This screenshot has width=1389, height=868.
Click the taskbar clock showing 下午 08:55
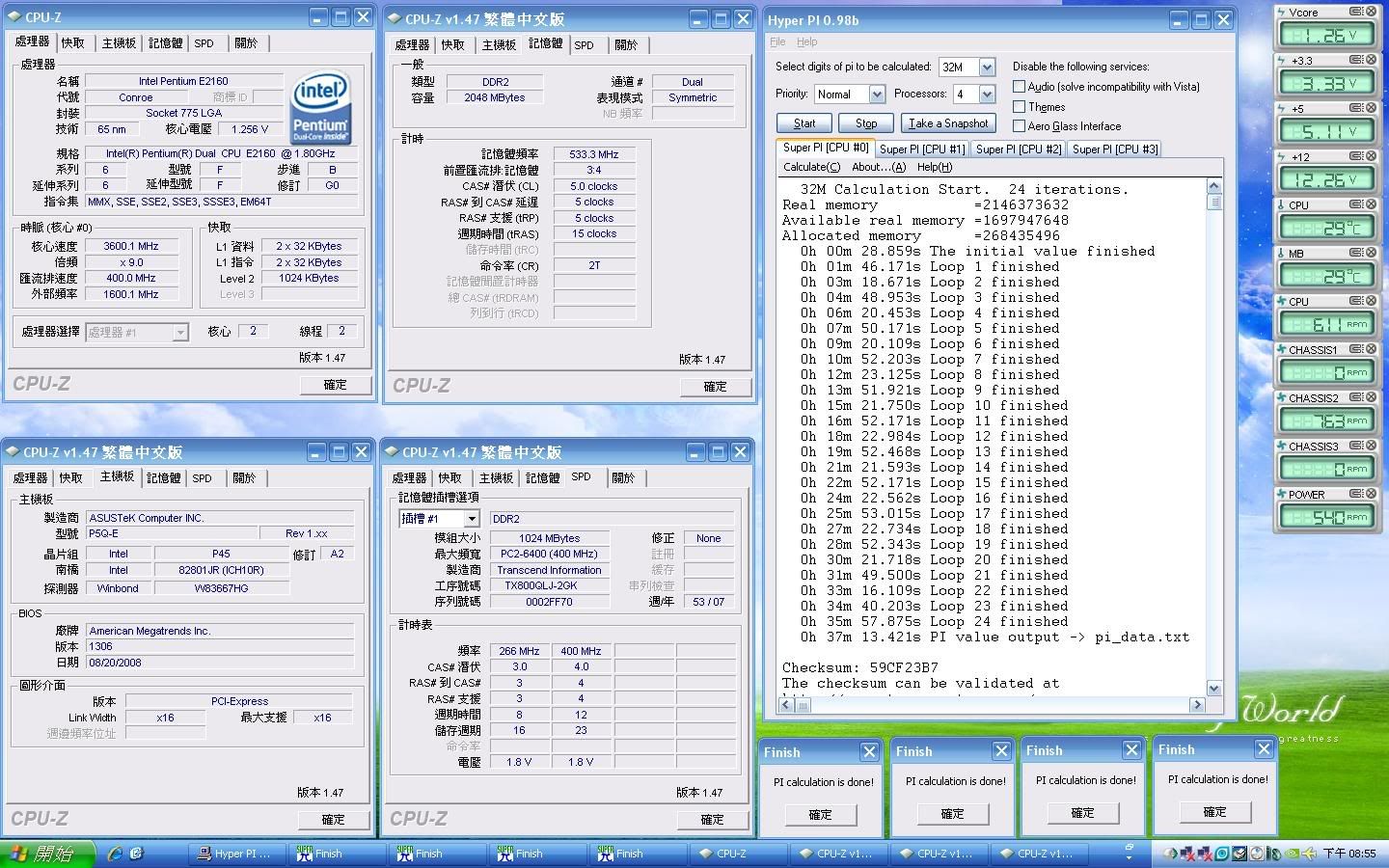click(x=1349, y=854)
